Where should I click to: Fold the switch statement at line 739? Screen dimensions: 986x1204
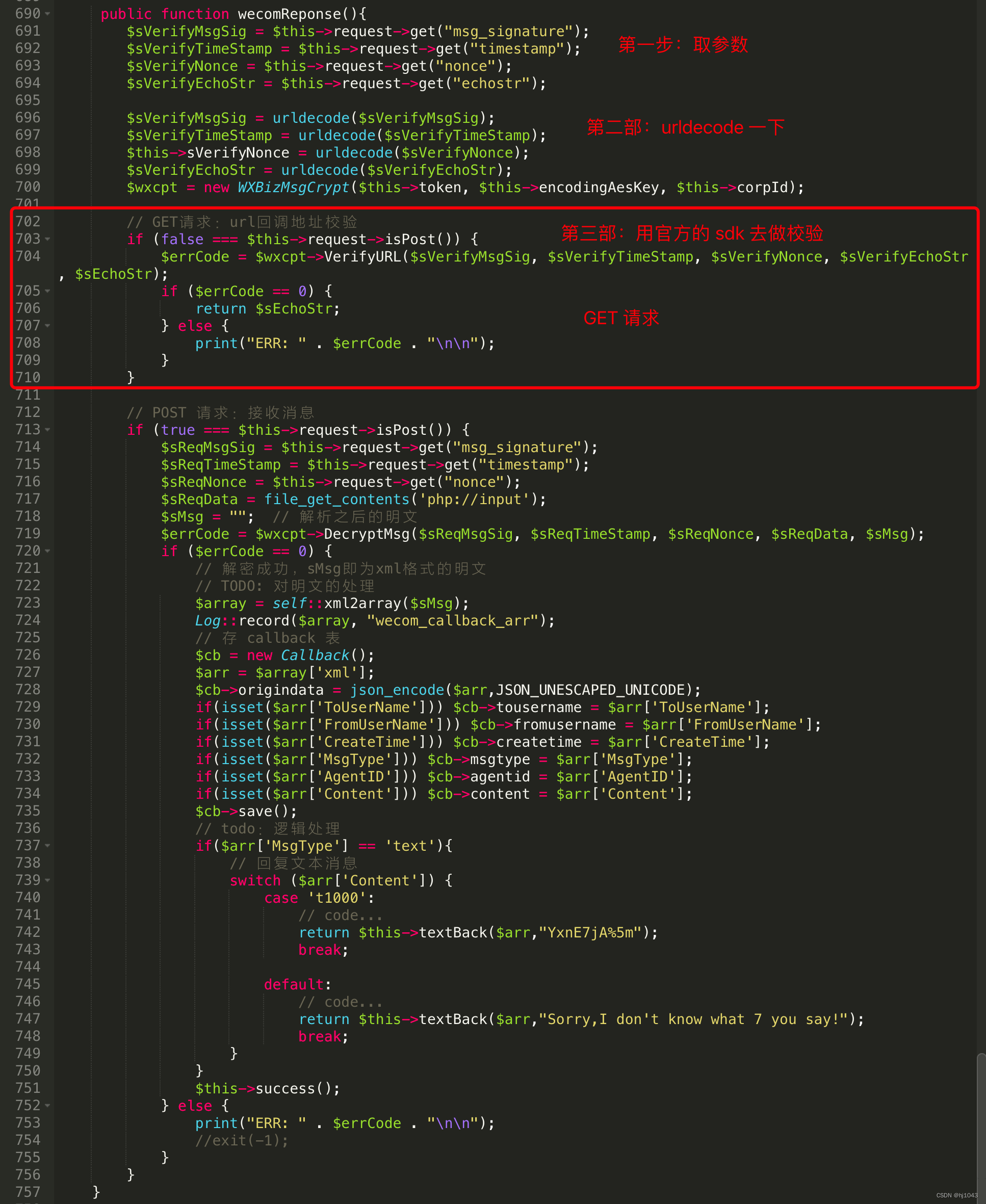[x=48, y=880]
